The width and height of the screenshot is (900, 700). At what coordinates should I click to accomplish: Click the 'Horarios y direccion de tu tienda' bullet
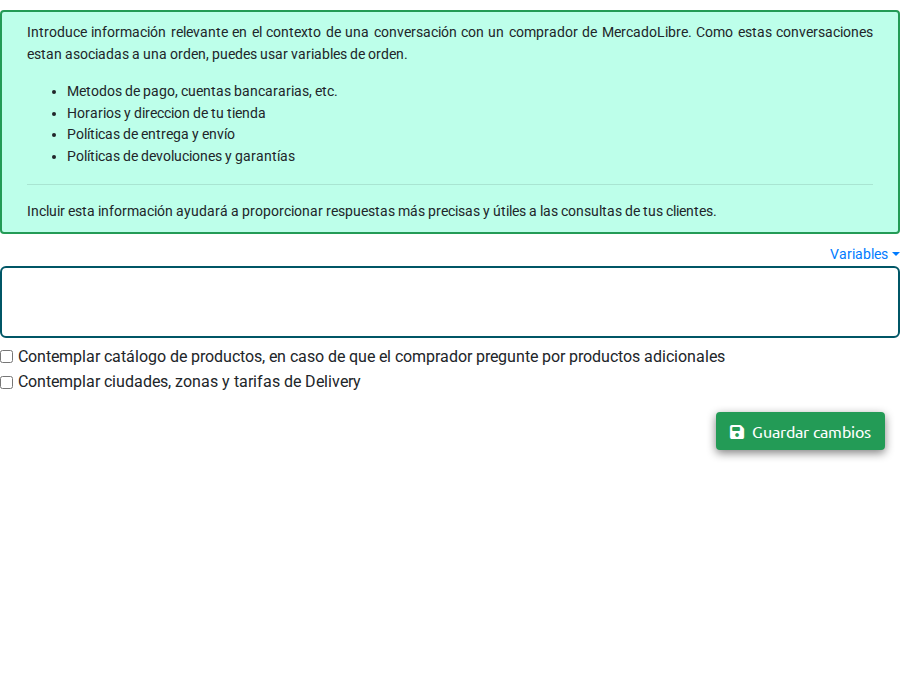coord(166,113)
